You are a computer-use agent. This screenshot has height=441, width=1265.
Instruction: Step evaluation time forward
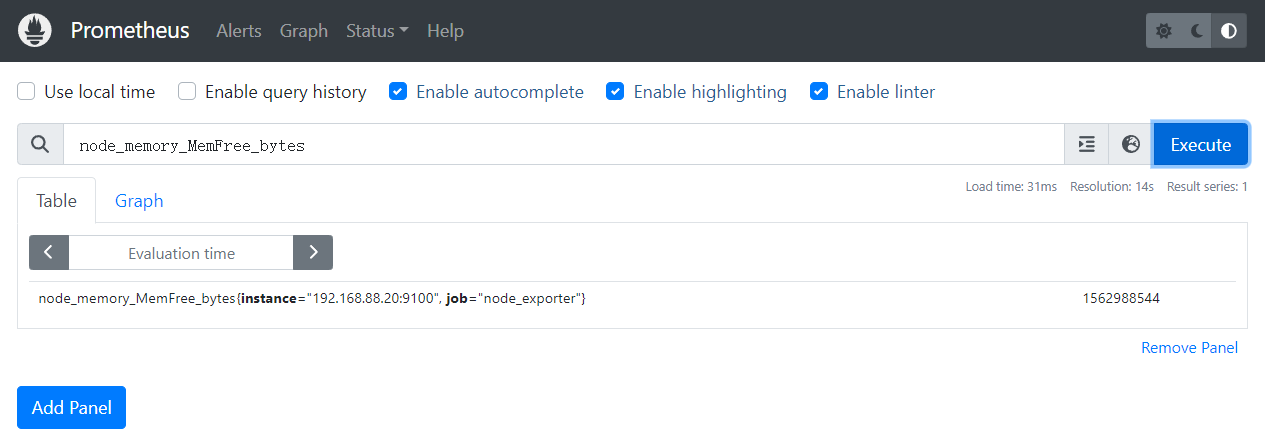[313, 253]
